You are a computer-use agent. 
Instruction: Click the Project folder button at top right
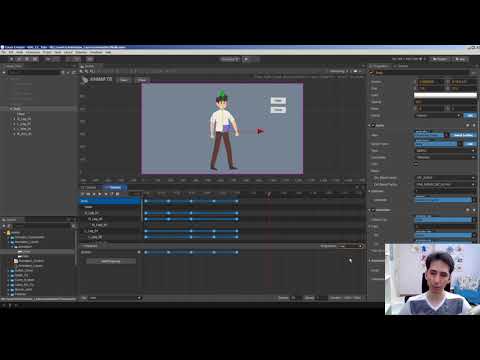coord(440,59)
